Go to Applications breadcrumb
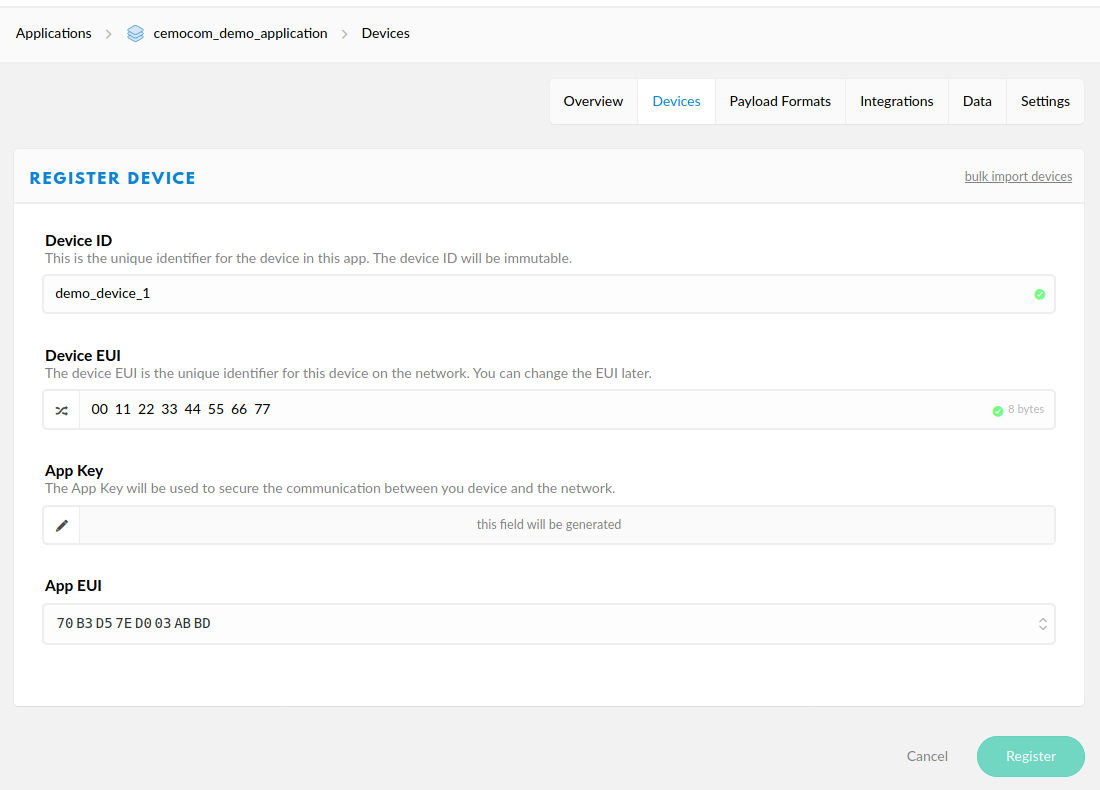 point(53,34)
